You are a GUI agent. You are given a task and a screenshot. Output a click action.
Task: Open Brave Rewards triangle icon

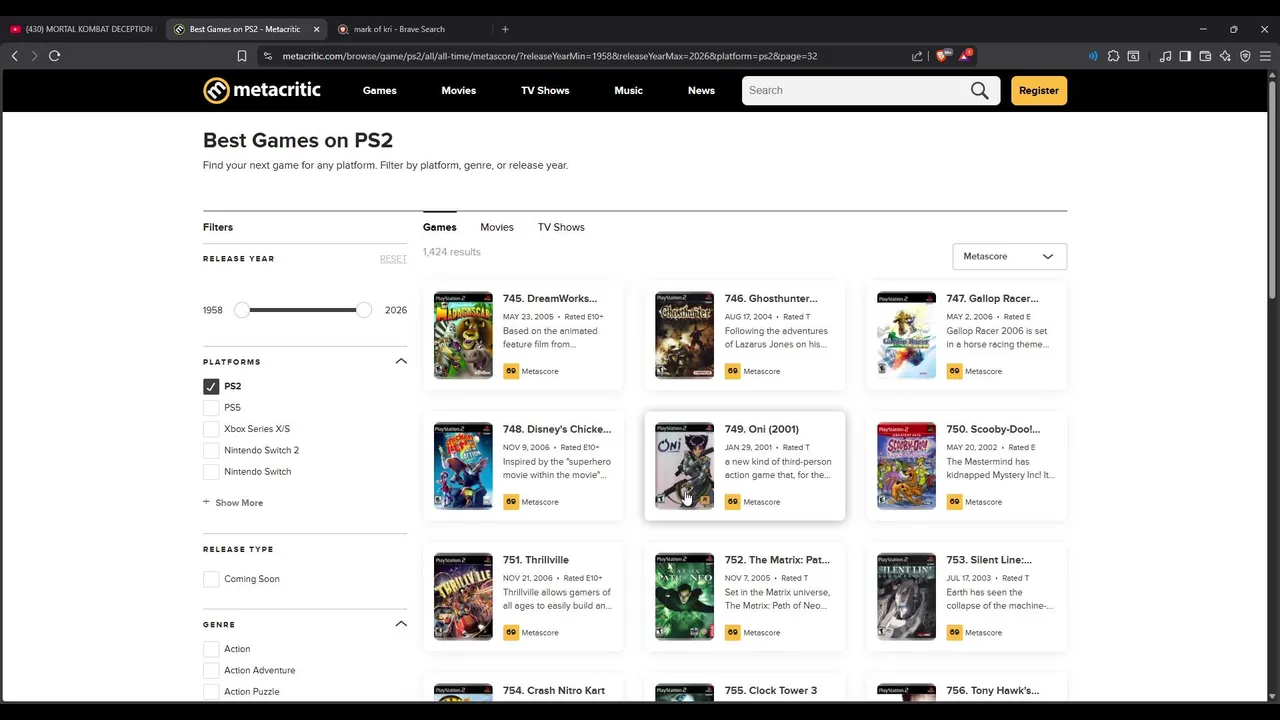pyautogui.click(x=965, y=56)
